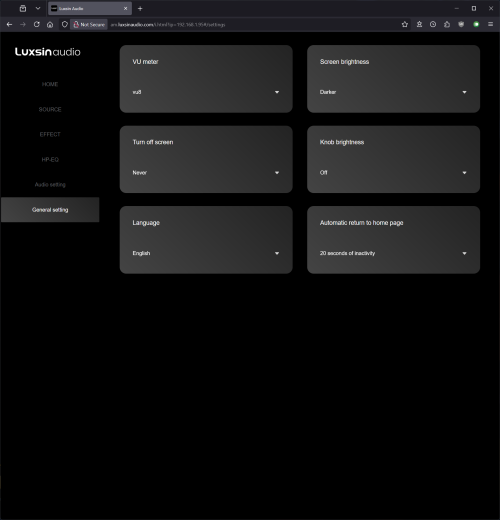Open the Audio setting page
Screen dimensions: 500x520
tap(50, 185)
